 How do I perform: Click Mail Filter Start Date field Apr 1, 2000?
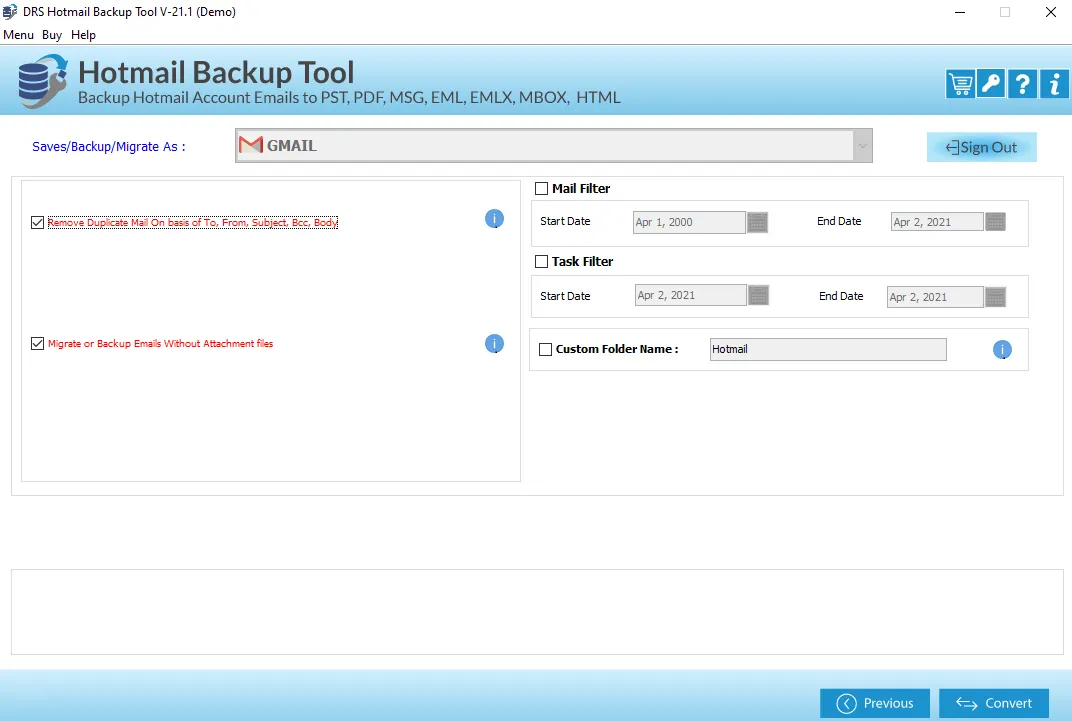pyautogui.click(x=689, y=222)
